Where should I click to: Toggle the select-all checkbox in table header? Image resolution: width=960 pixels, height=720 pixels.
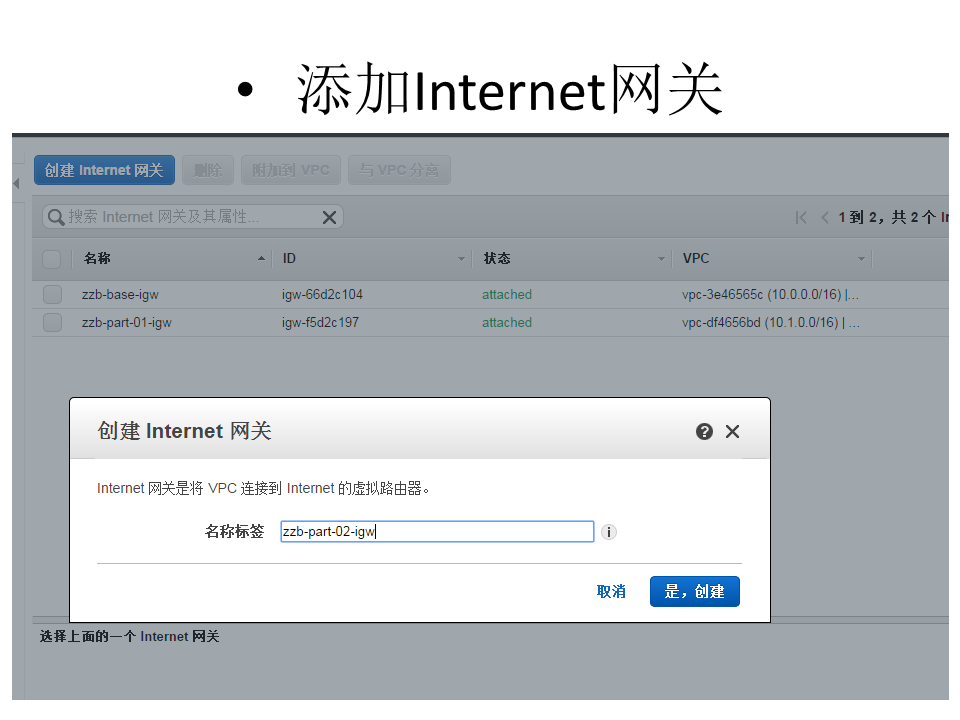[52, 259]
